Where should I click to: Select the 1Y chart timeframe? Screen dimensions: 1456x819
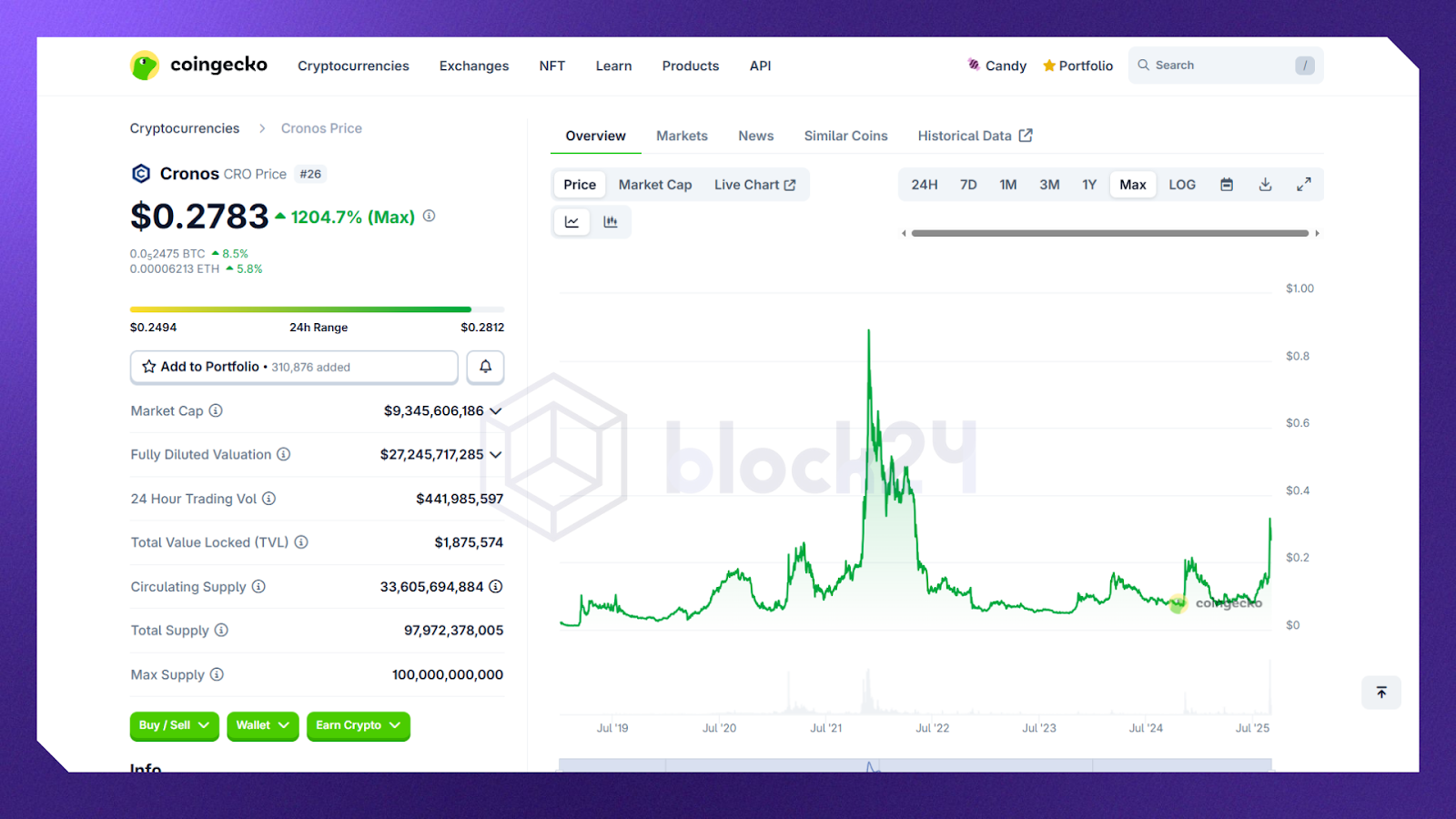pos(1089,185)
